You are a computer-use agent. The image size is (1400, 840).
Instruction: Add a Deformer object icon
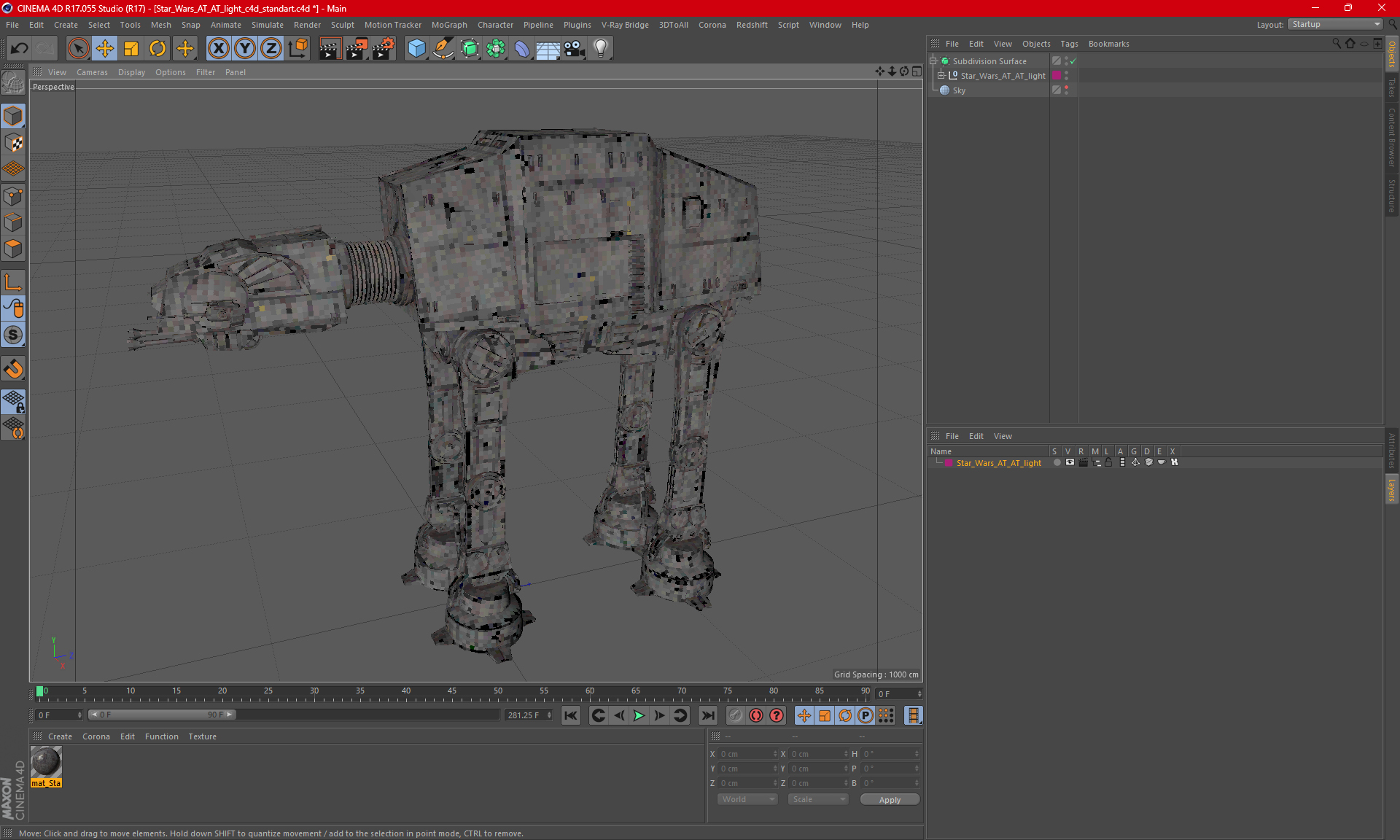coord(522,49)
